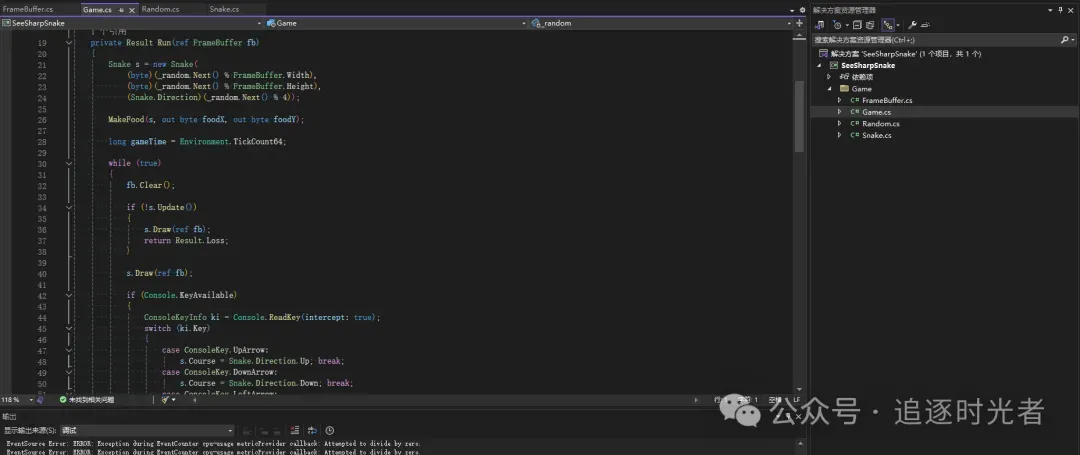Screen dimensions: 1080x455
Task: Click the clock timestamp icon in Output toolbar
Action: click(x=329, y=431)
